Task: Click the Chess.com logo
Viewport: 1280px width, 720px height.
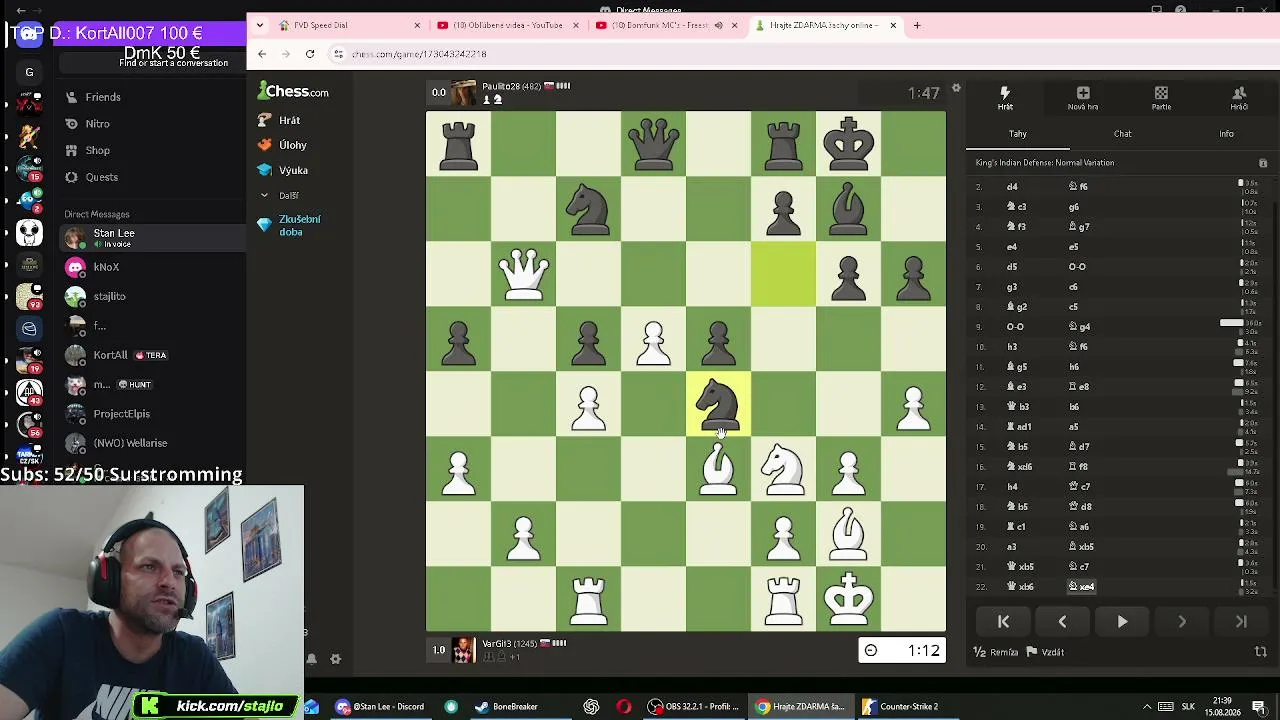Action: click(x=293, y=91)
